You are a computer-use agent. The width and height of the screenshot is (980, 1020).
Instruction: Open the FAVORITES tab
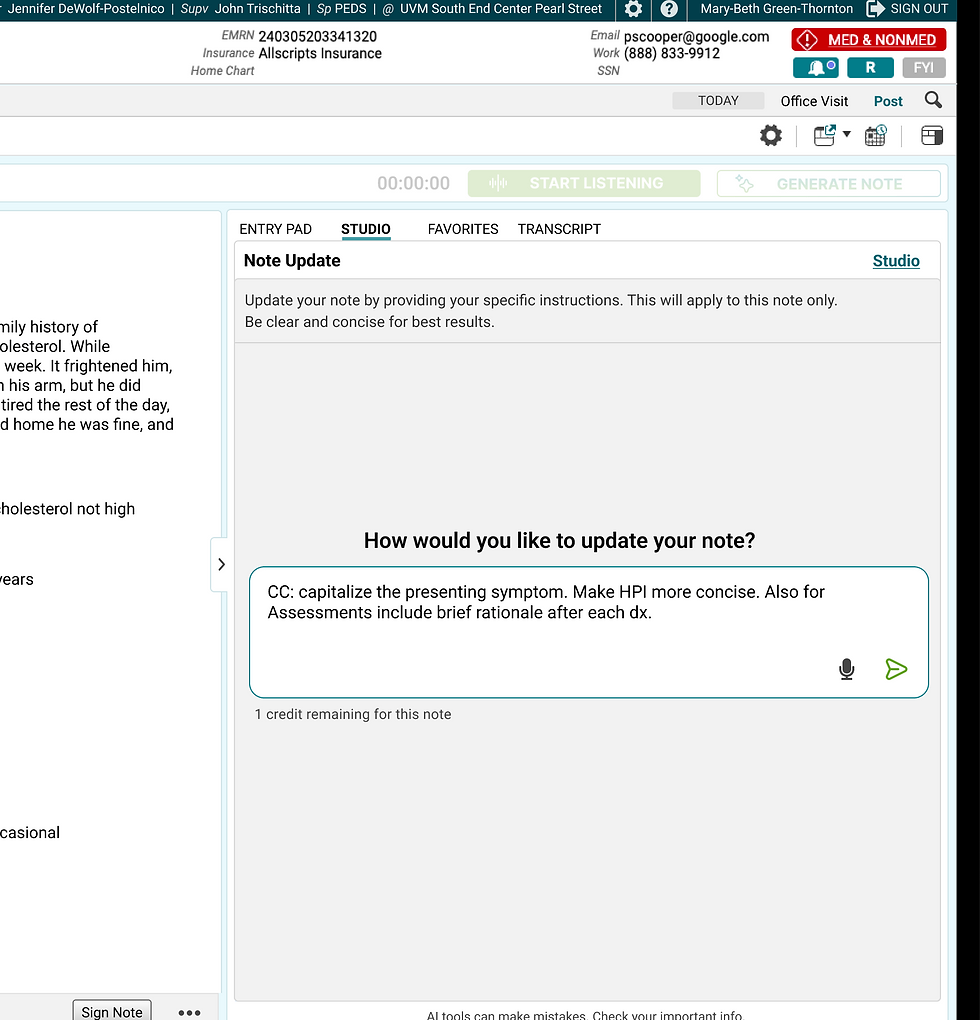click(x=463, y=229)
